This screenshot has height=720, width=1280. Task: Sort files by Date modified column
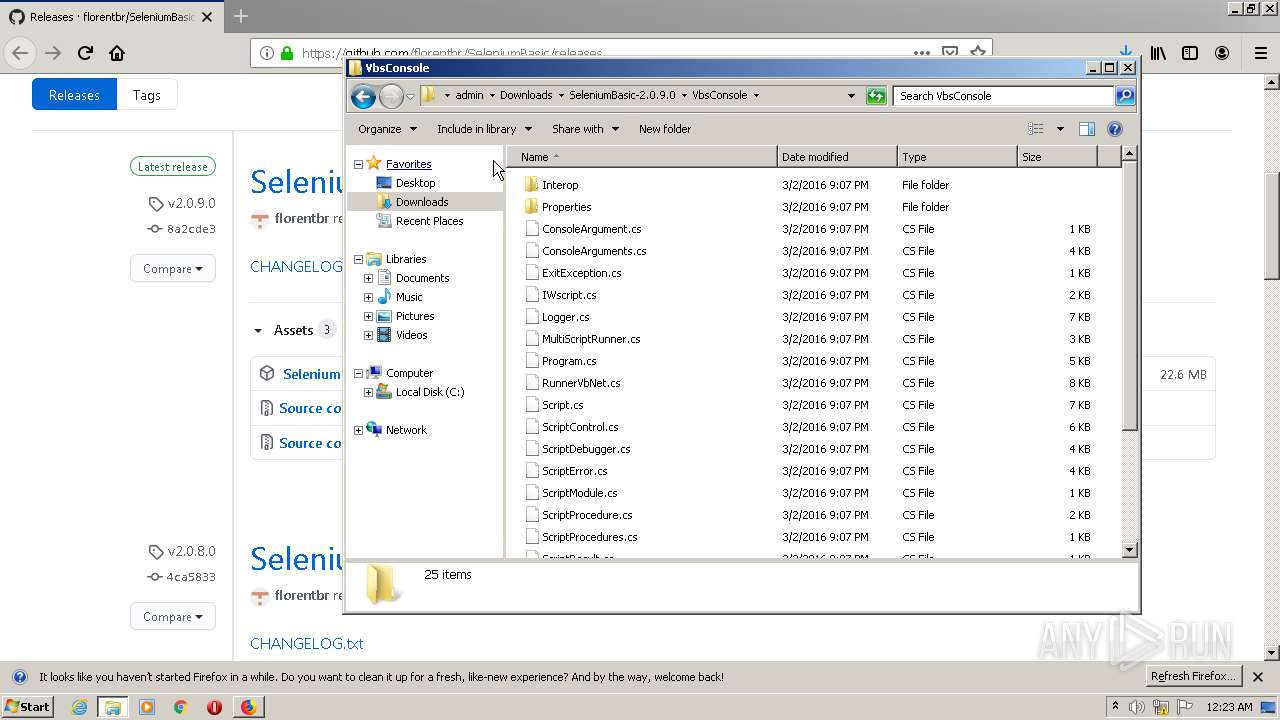837,157
